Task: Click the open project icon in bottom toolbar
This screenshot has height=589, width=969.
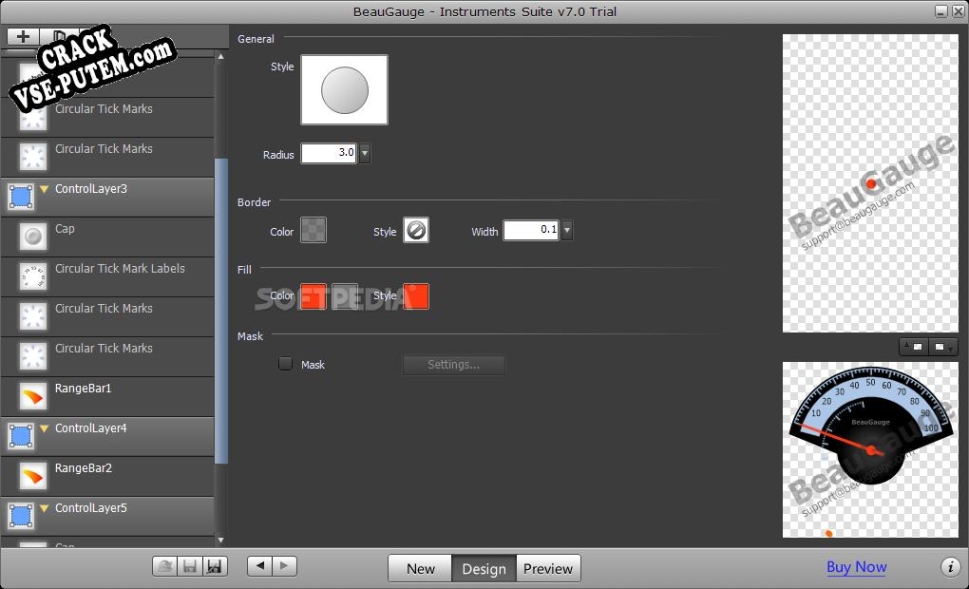Action: 165,566
